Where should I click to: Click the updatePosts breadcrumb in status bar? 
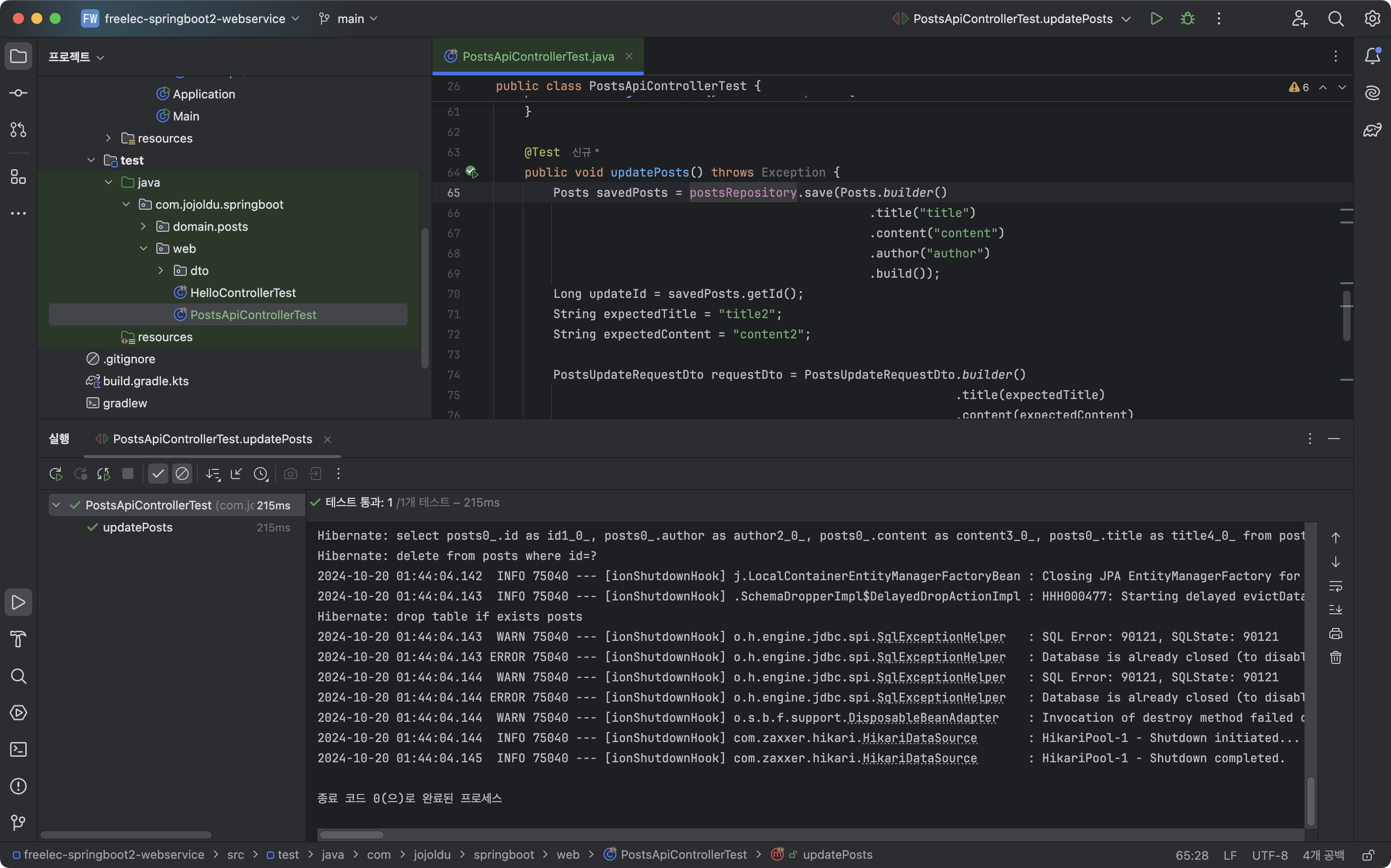837,855
